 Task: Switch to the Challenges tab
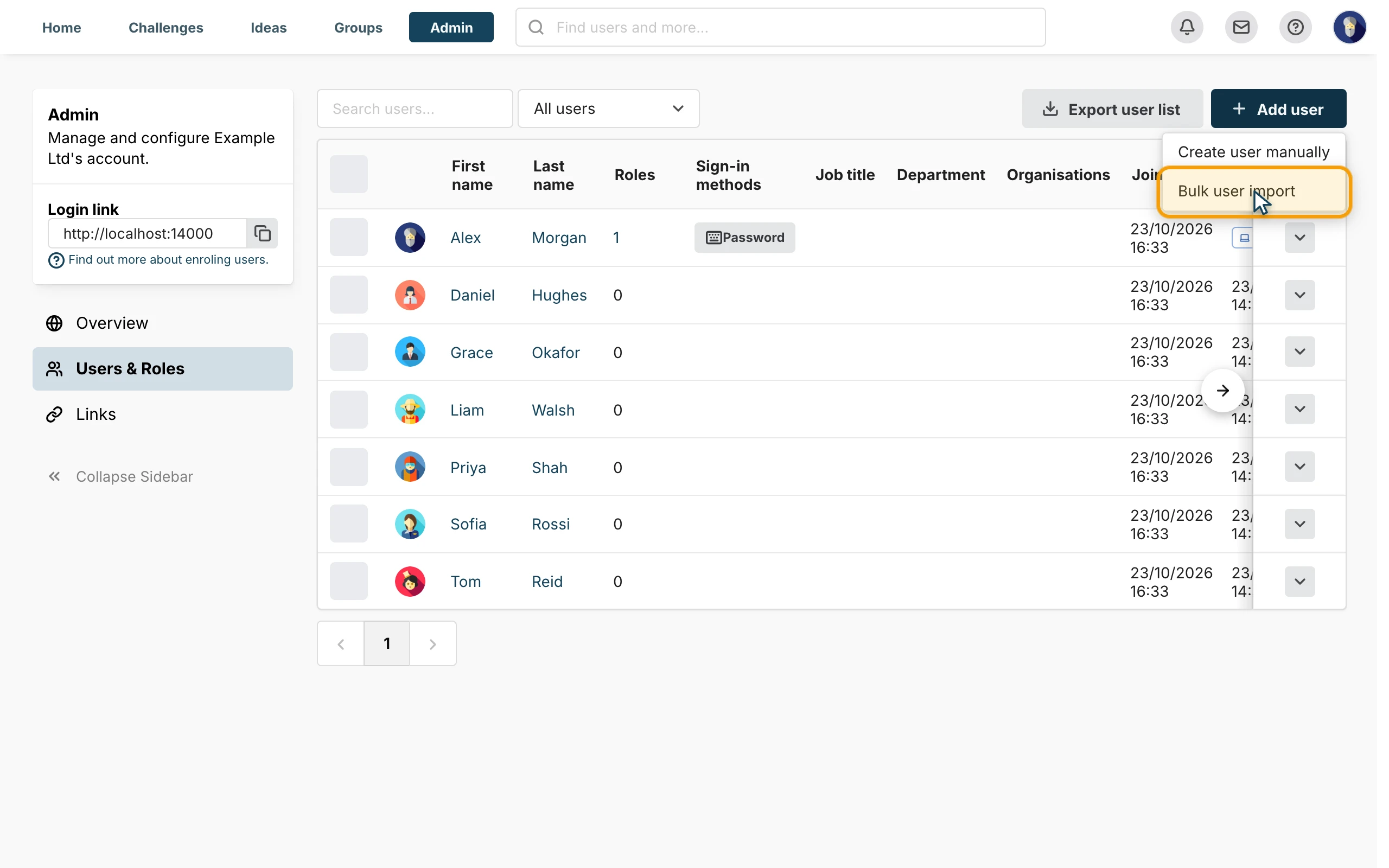point(166,27)
